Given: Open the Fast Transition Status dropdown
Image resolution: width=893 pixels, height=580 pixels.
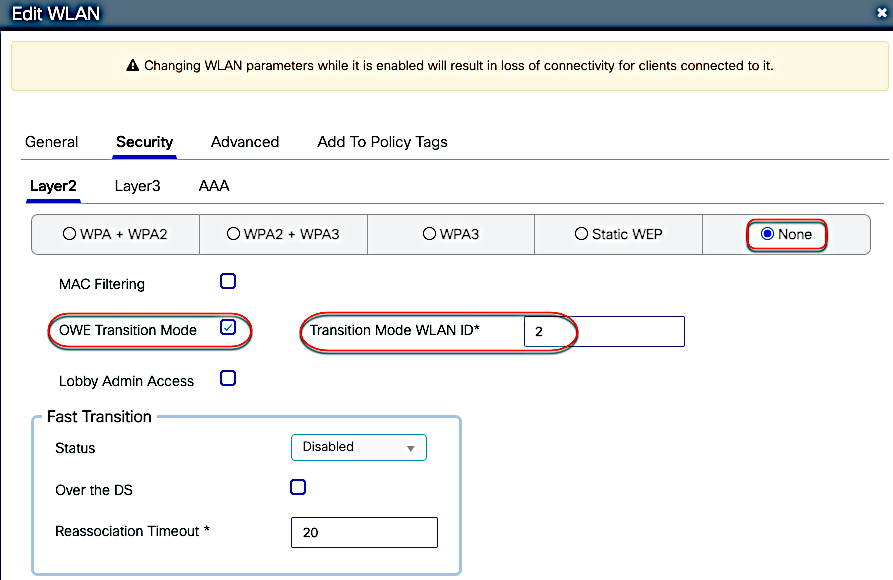Looking at the screenshot, I should click(358, 447).
